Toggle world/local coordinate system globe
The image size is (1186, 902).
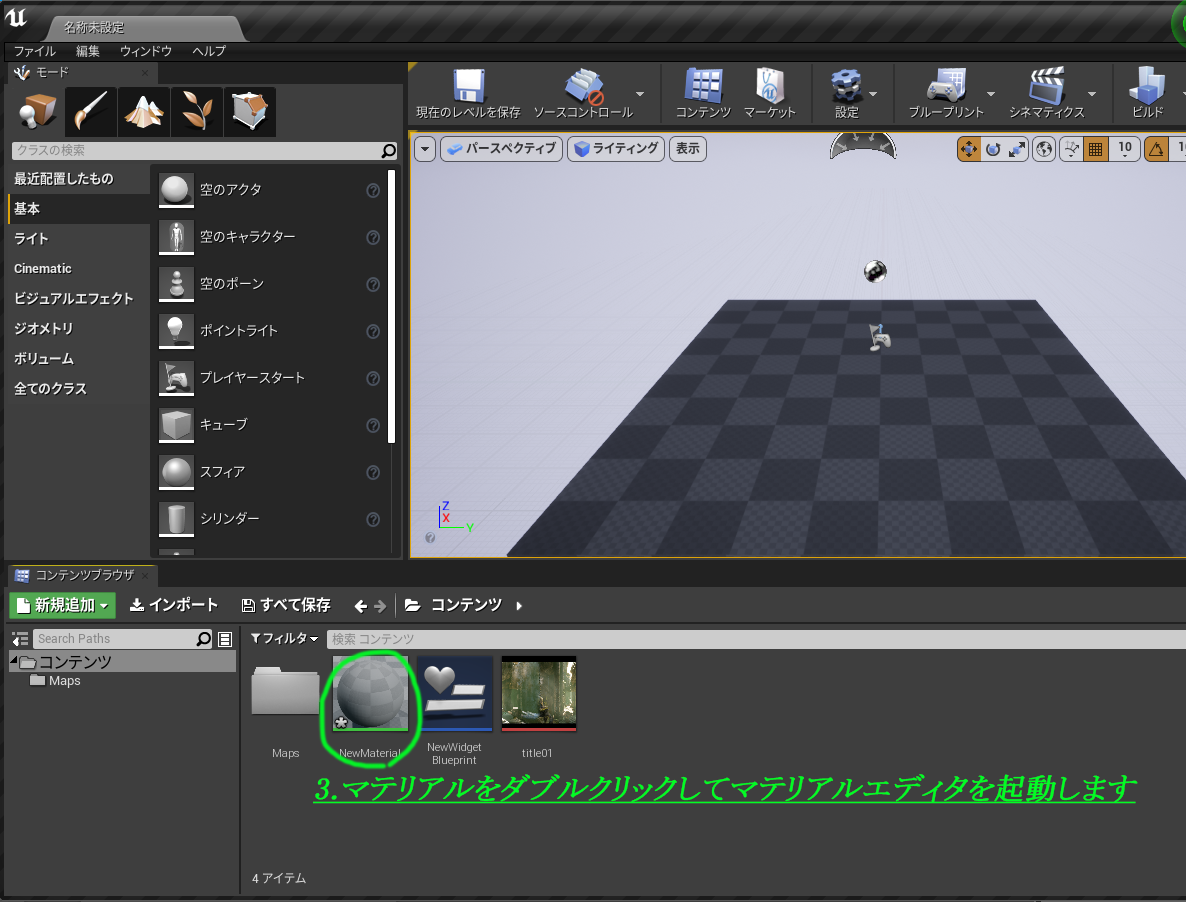point(1044,149)
